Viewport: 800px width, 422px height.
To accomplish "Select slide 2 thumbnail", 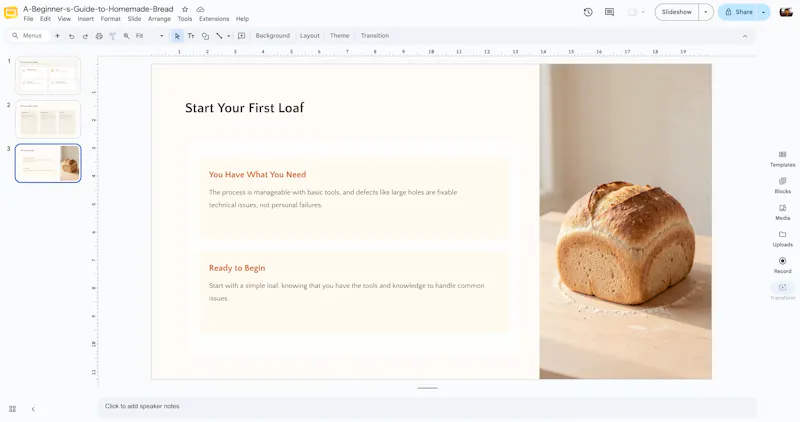I will pyautogui.click(x=48, y=119).
